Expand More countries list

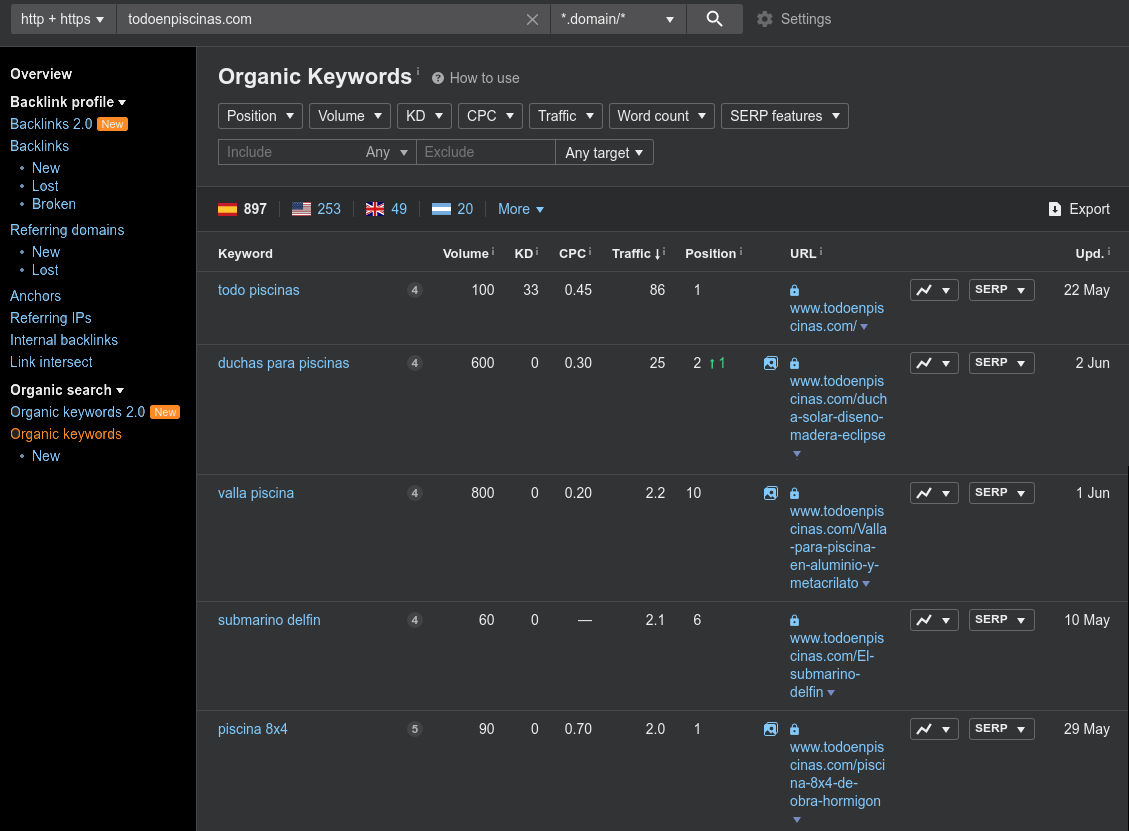tap(520, 209)
